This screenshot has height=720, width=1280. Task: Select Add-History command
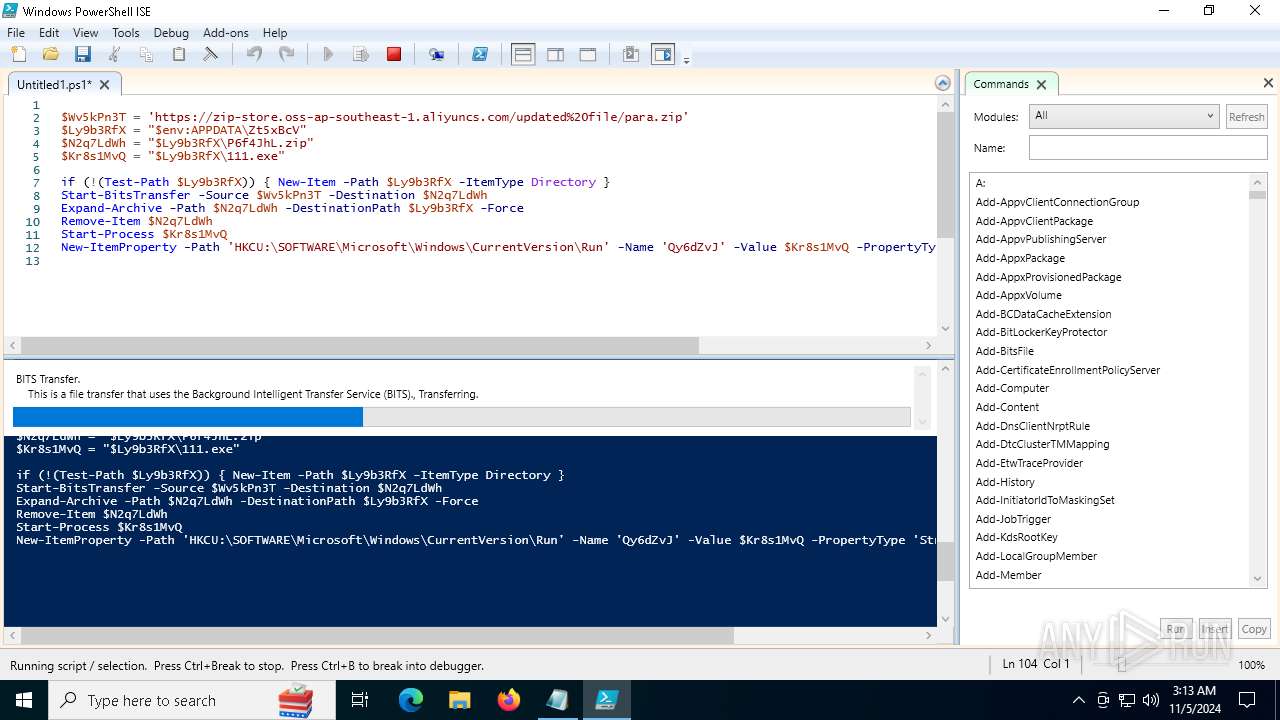[x=1005, y=482]
